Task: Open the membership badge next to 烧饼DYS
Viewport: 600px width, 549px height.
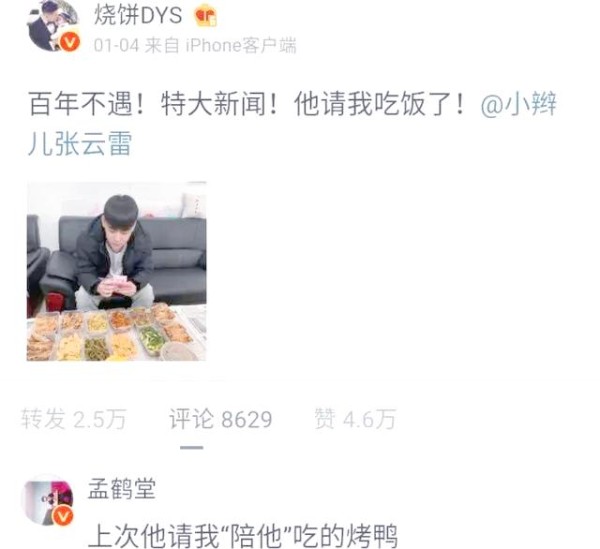Action: 206,15
